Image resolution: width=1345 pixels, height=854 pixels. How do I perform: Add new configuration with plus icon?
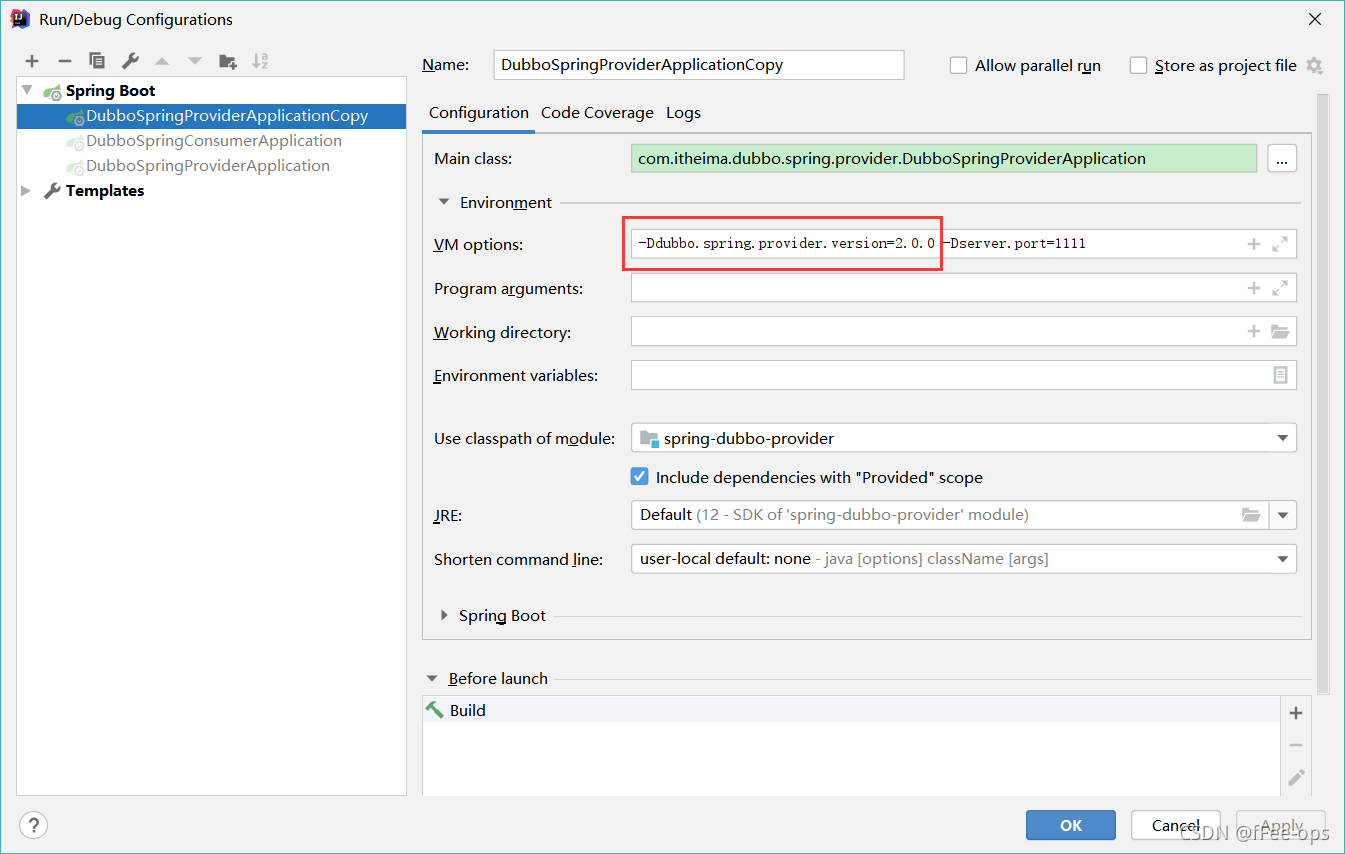[32, 61]
